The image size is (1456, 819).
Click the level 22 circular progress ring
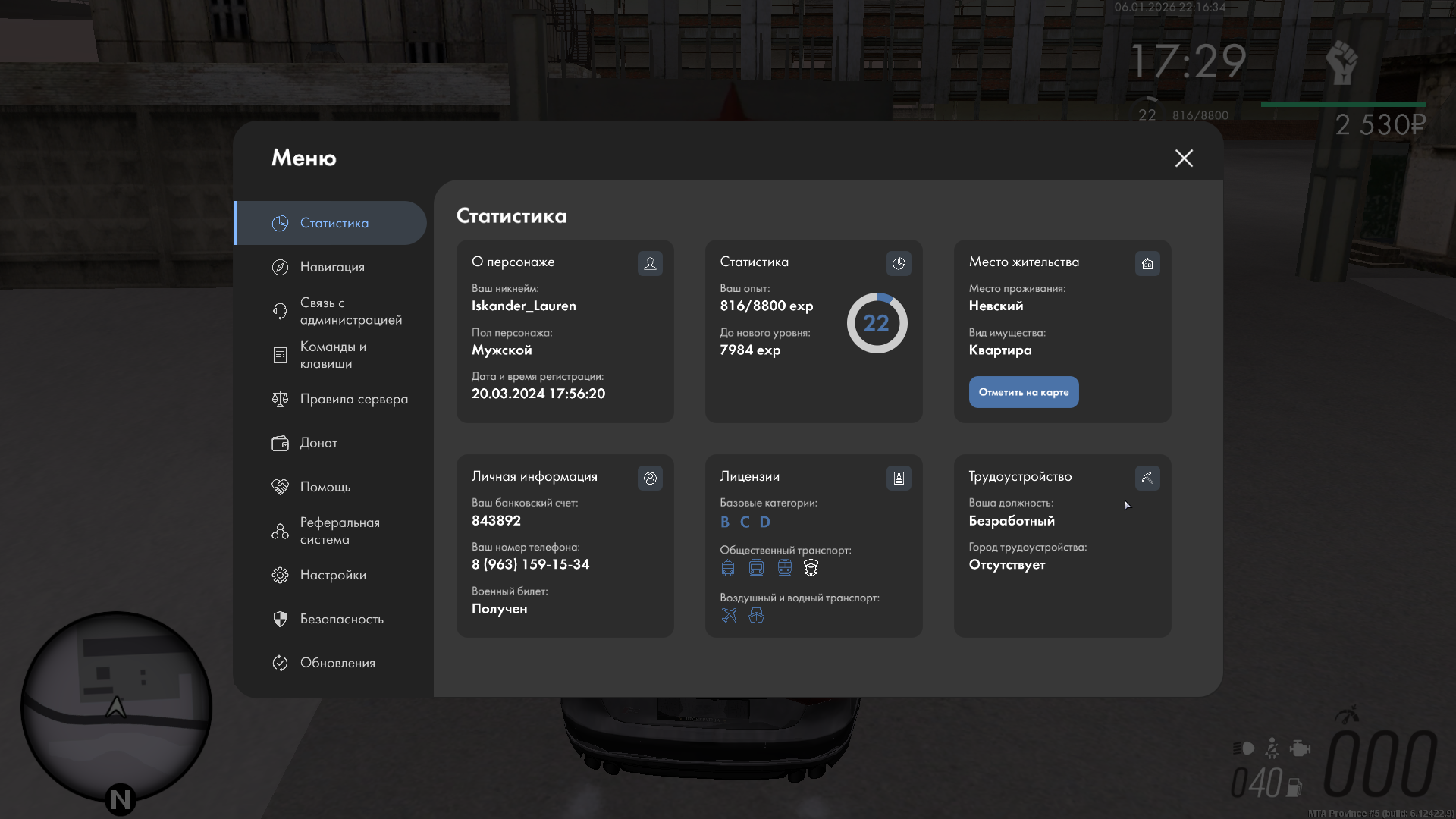click(877, 323)
